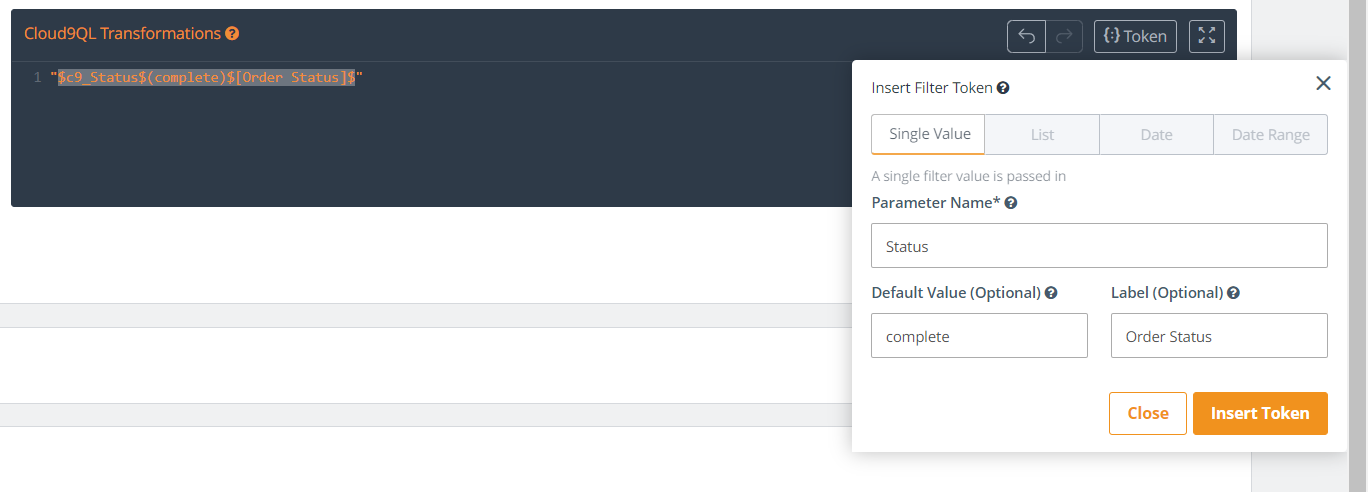Viewport: 1368px width, 492px height.
Task: Click the redo arrow icon
Action: [x=1065, y=36]
